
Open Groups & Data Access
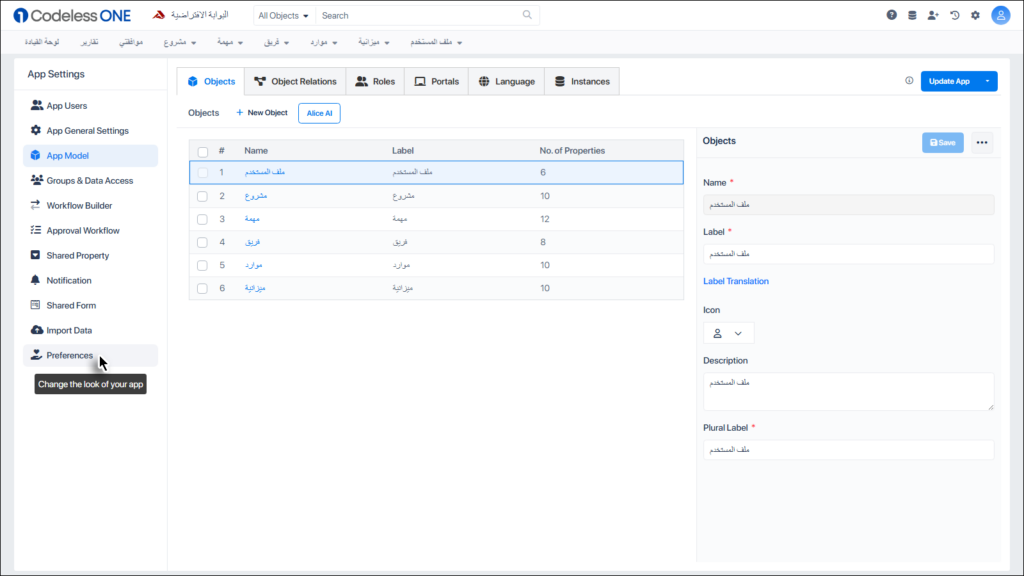point(91,180)
